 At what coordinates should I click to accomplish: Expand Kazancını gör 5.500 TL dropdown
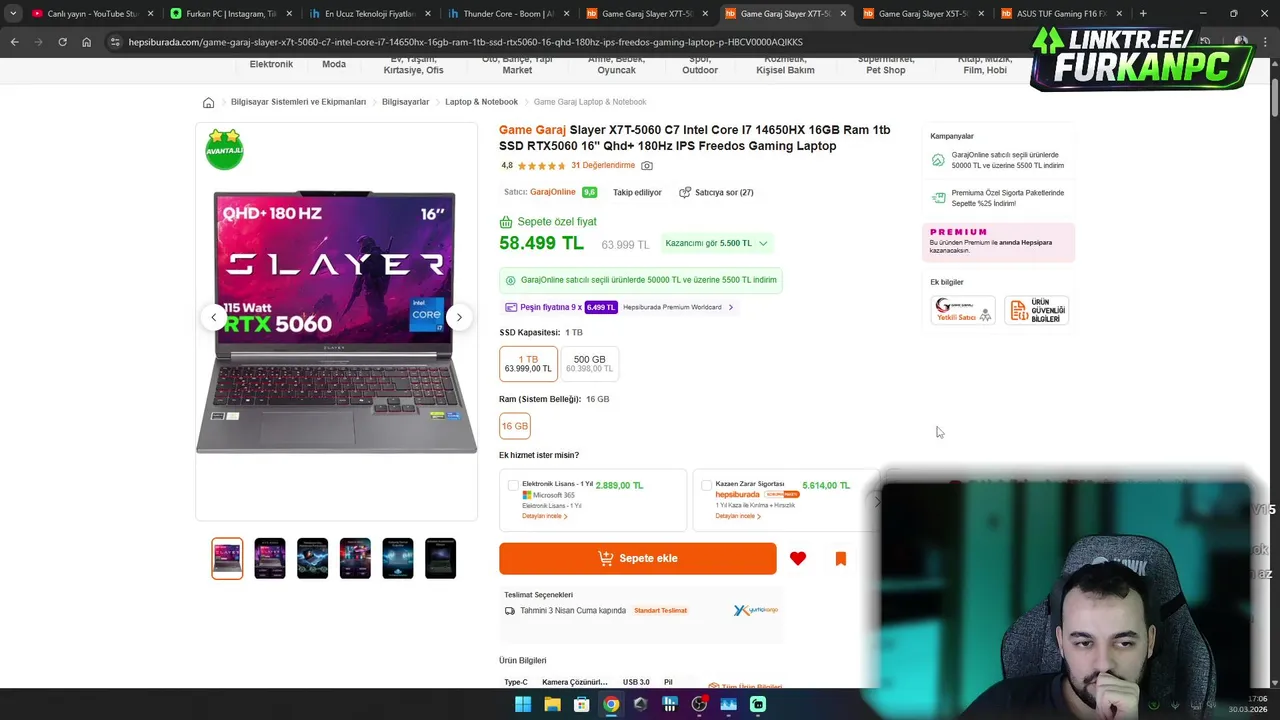point(717,243)
